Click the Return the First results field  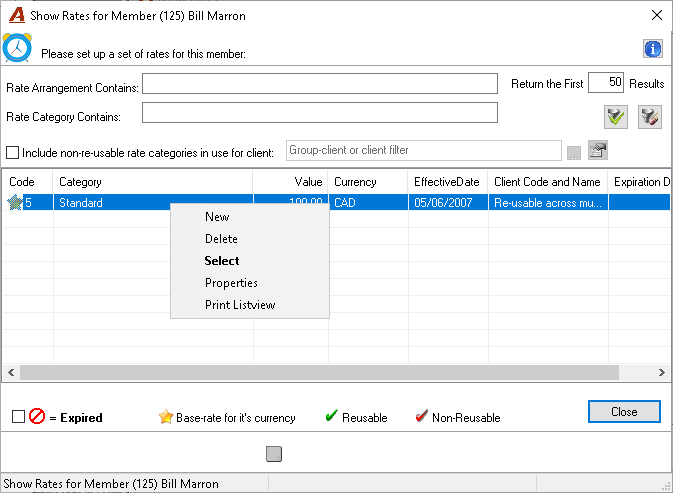click(606, 82)
